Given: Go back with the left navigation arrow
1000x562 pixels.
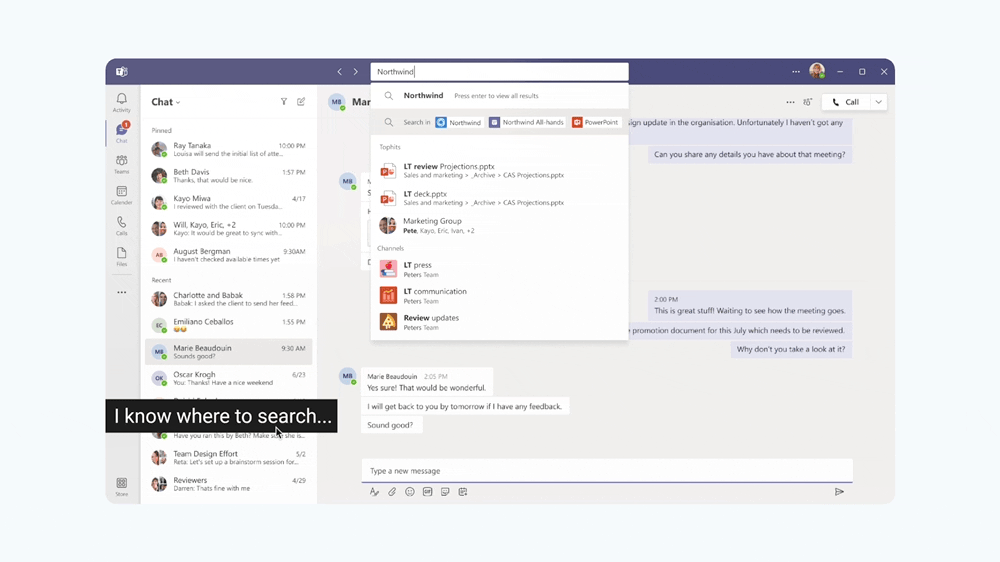Looking at the screenshot, I should (x=339, y=71).
